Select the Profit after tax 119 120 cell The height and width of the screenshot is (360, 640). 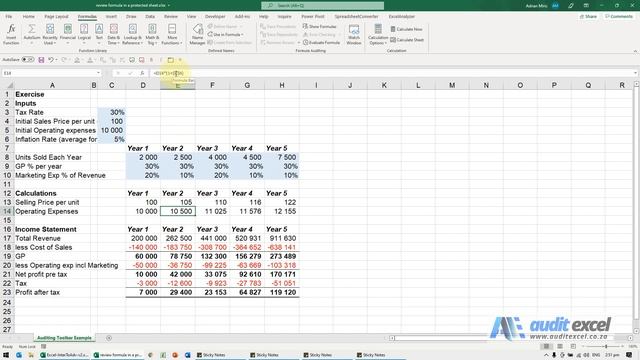(x=282, y=292)
